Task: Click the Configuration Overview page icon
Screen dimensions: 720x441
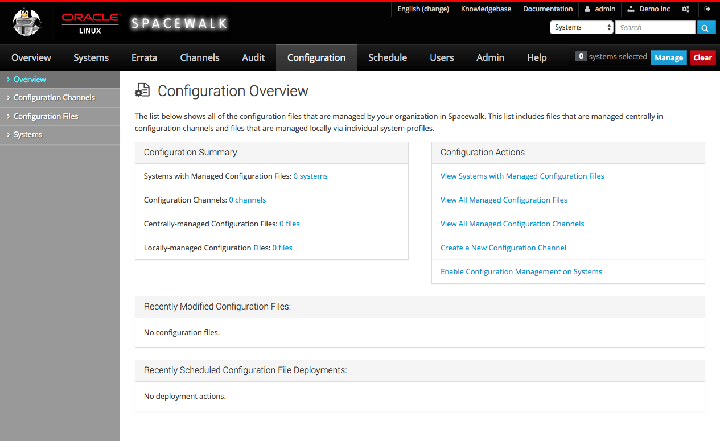Action: point(142,90)
